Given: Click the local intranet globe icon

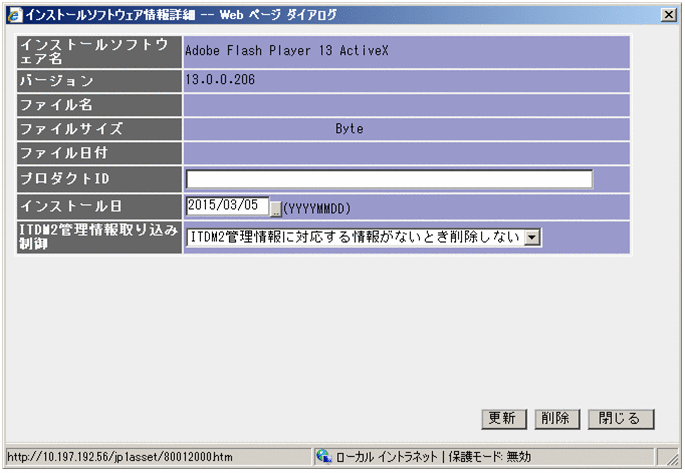Looking at the screenshot, I should [324, 456].
